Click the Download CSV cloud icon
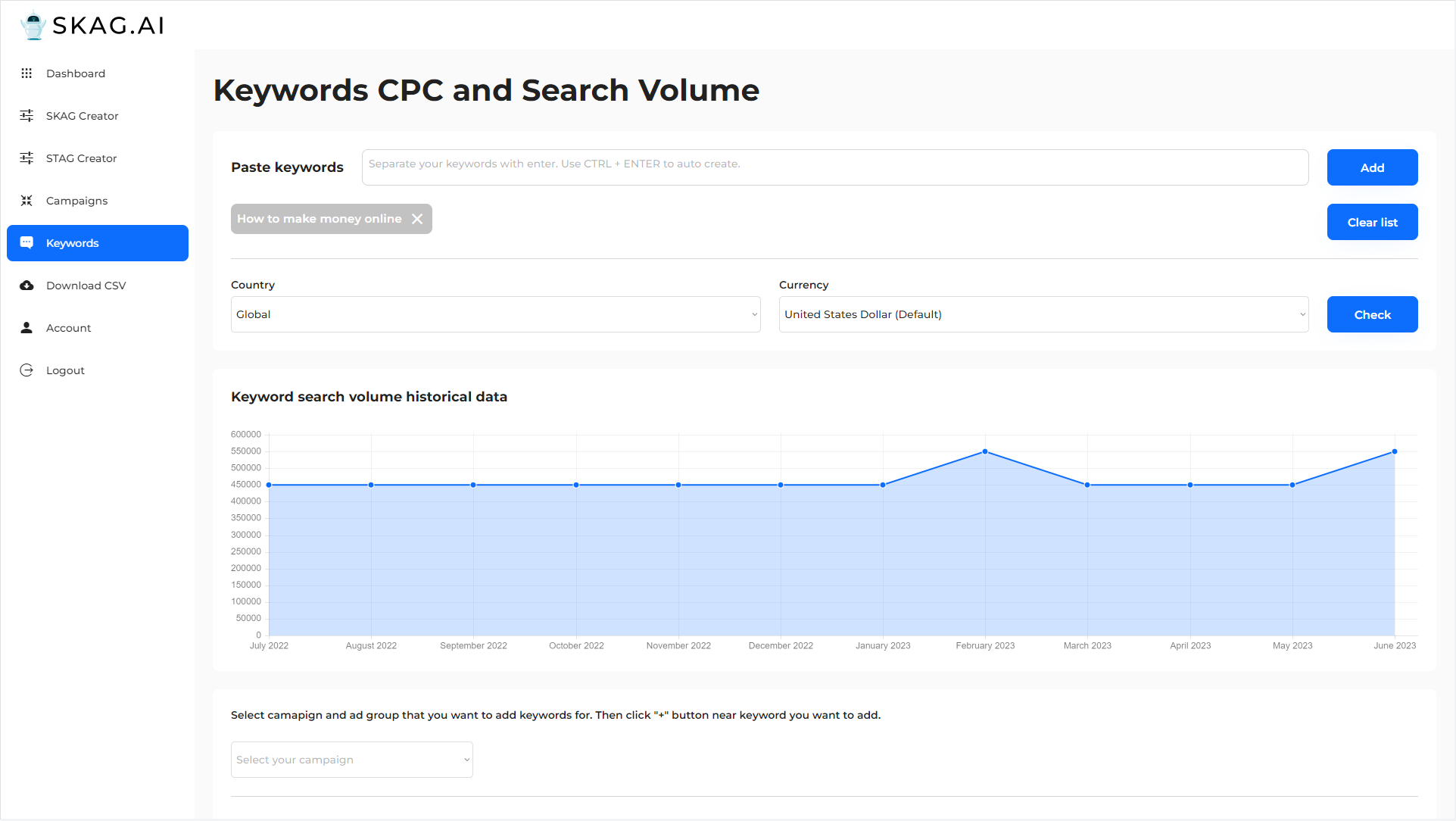This screenshot has height=821, width=1456. 27,286
